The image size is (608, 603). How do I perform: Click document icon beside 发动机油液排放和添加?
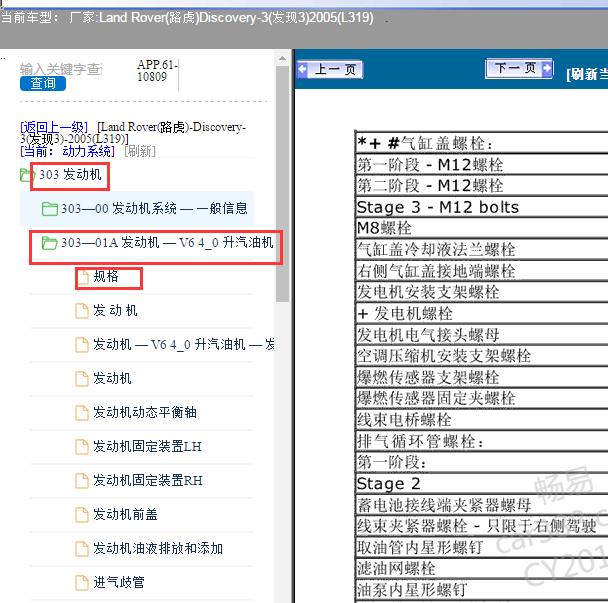tap(82, 549)
